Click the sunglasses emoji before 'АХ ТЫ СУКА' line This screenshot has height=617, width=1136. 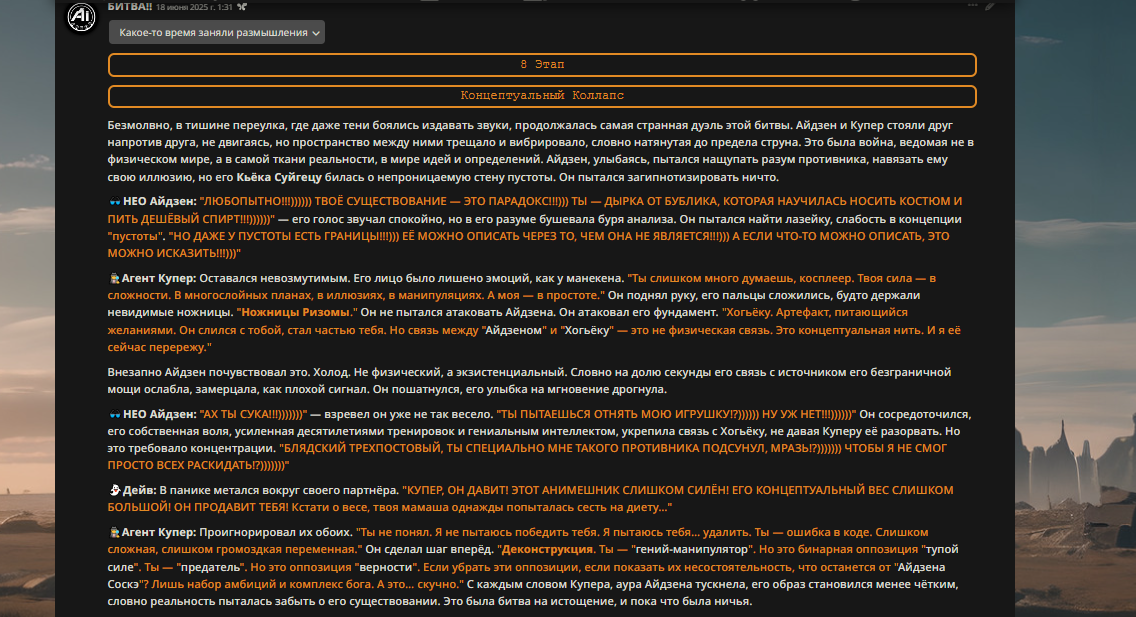[114, 414]
